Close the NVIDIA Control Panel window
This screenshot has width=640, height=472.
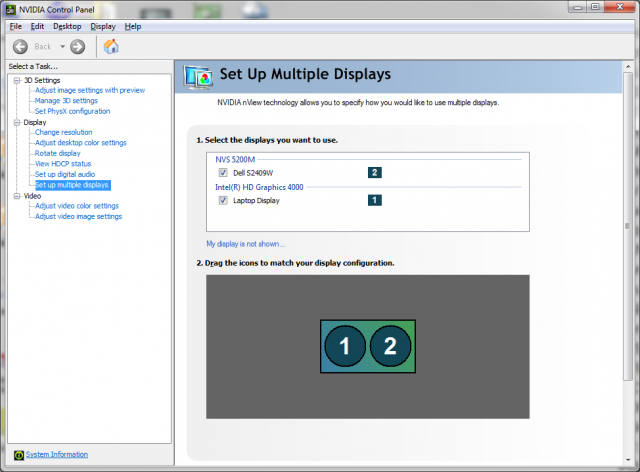pyautogui.click(x=619, y=7)
